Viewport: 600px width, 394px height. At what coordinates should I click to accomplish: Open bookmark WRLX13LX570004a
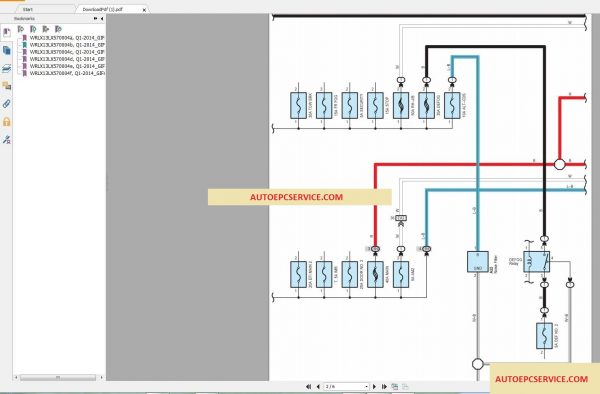point(67,38)
